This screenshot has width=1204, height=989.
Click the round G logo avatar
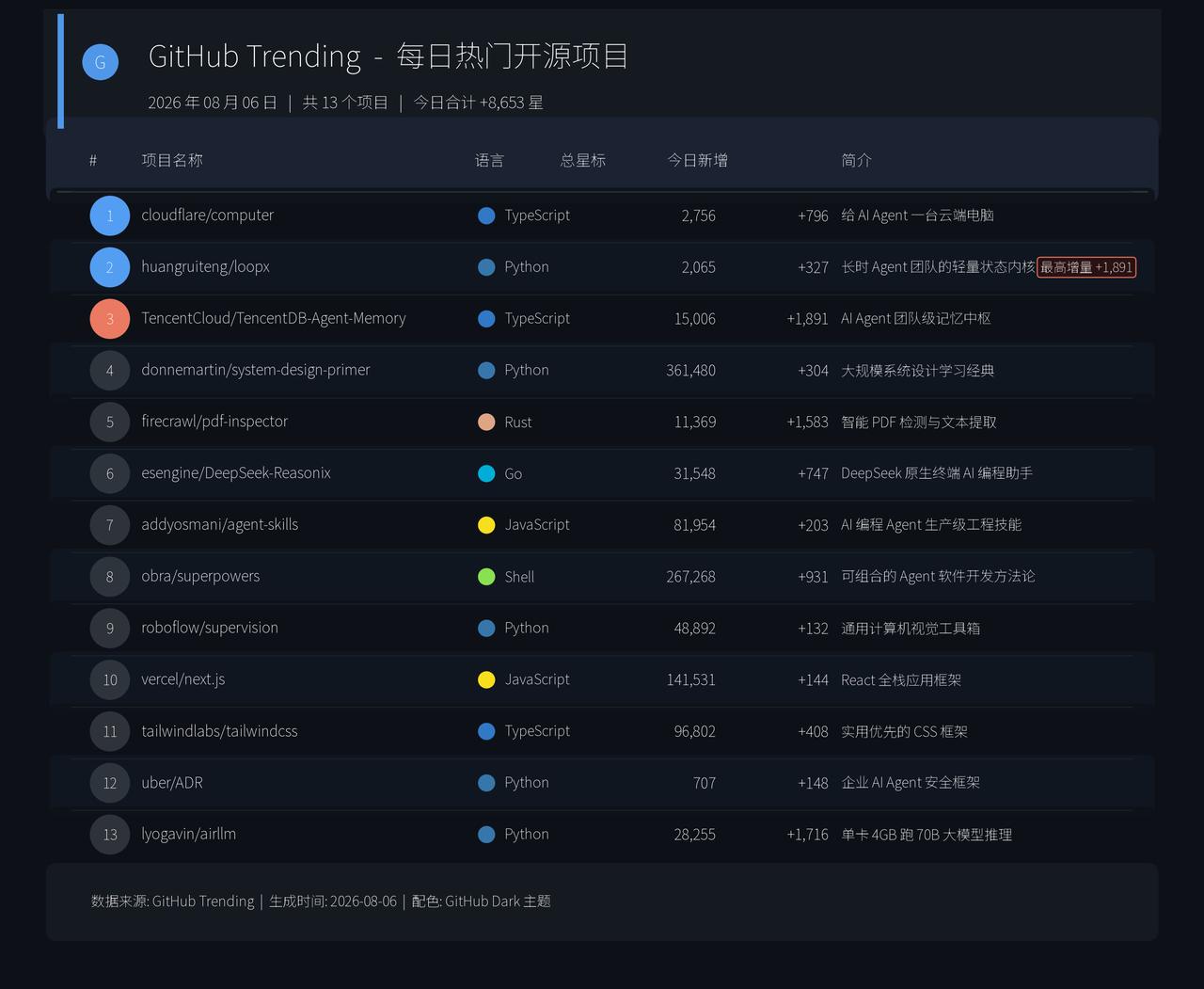101,62
